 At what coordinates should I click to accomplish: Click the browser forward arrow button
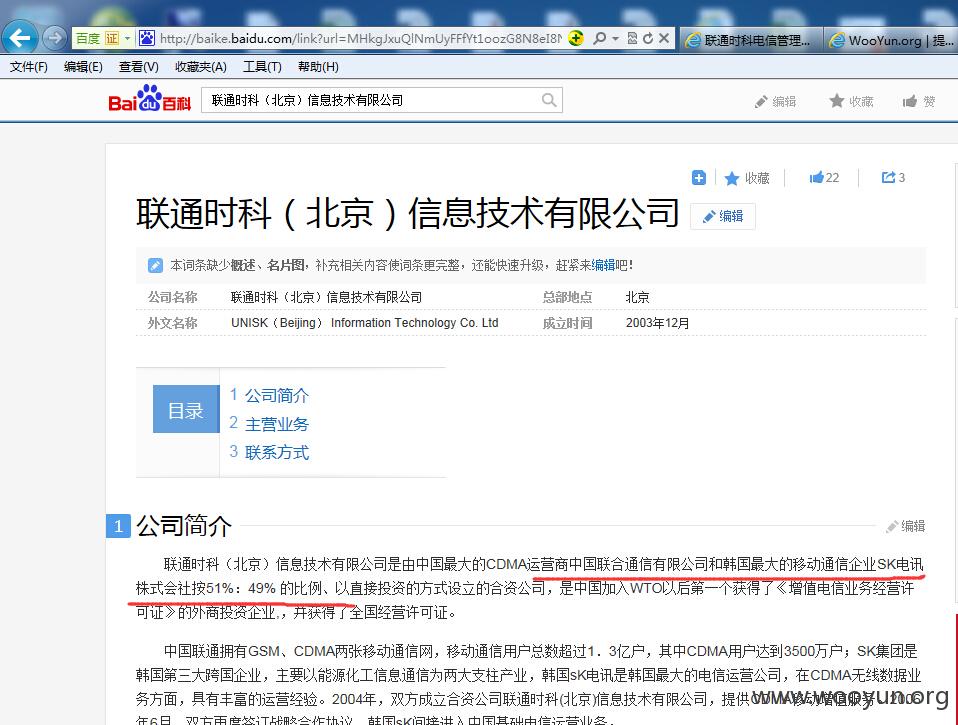[x=54, y=38]
